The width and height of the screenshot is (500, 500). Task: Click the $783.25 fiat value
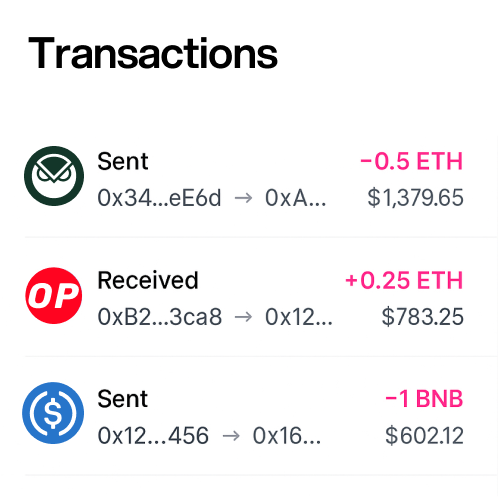(x=423, y=317)
